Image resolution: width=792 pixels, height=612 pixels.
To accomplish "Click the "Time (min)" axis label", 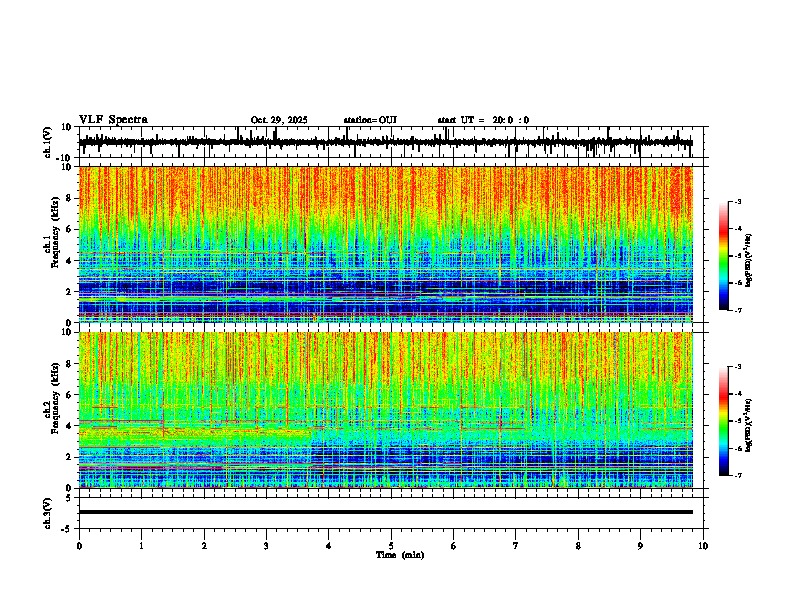I will 400,555.
